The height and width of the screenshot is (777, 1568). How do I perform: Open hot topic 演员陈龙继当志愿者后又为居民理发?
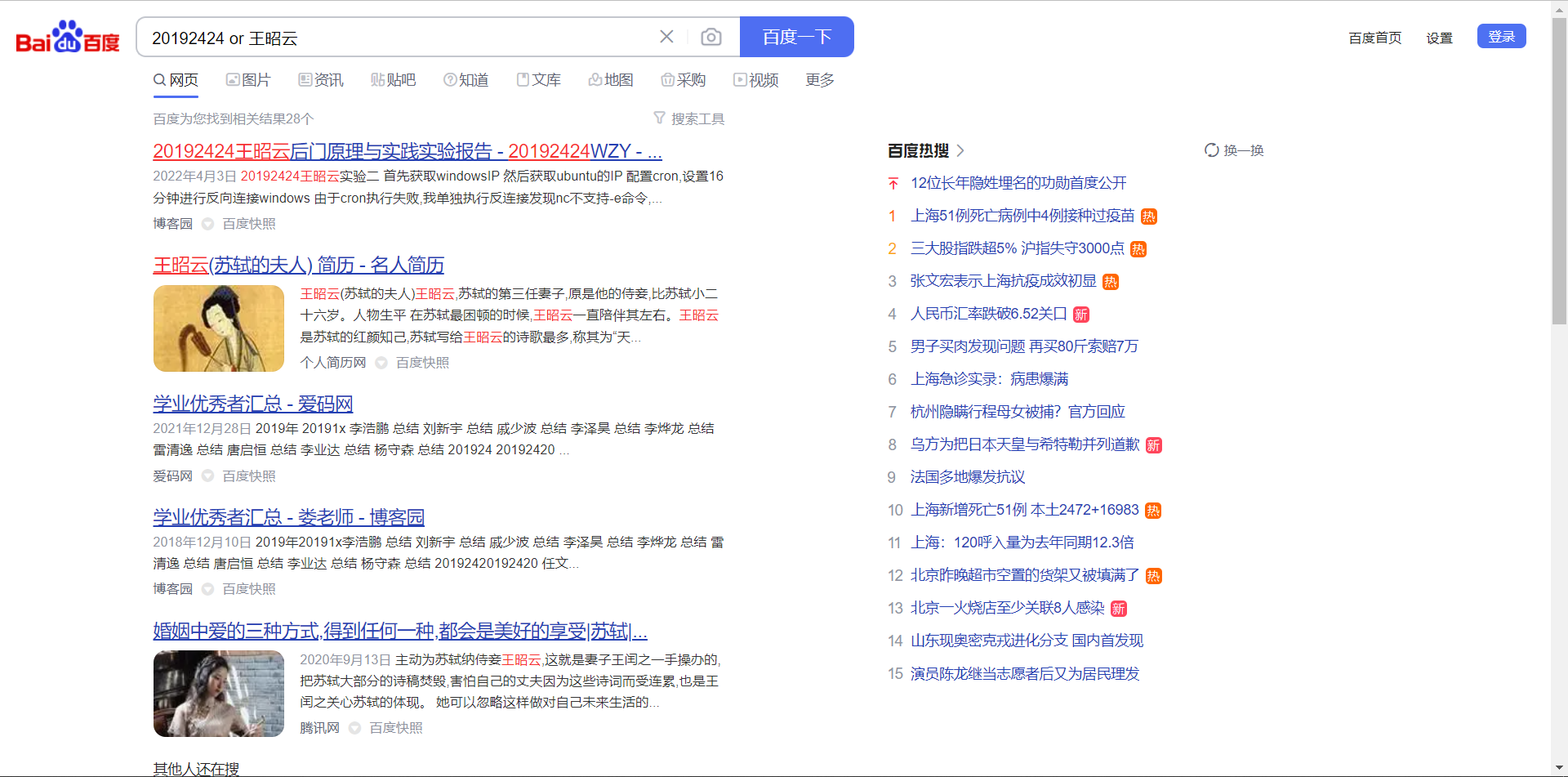click(1025, 674)
